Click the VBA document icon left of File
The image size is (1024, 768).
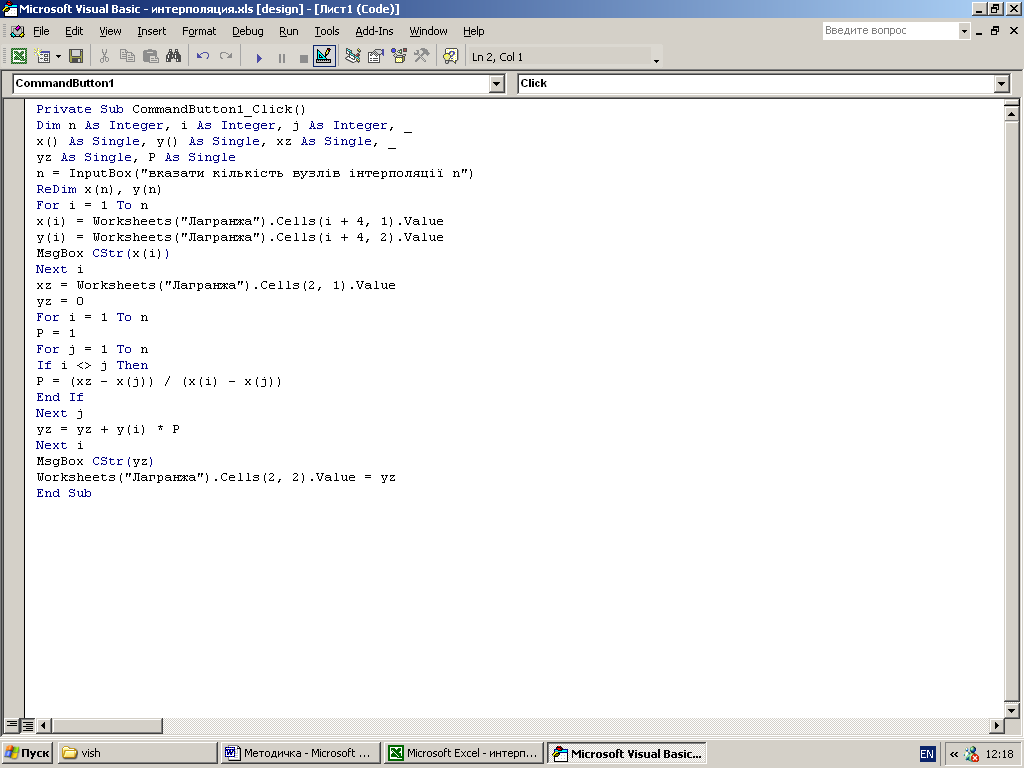18,31
